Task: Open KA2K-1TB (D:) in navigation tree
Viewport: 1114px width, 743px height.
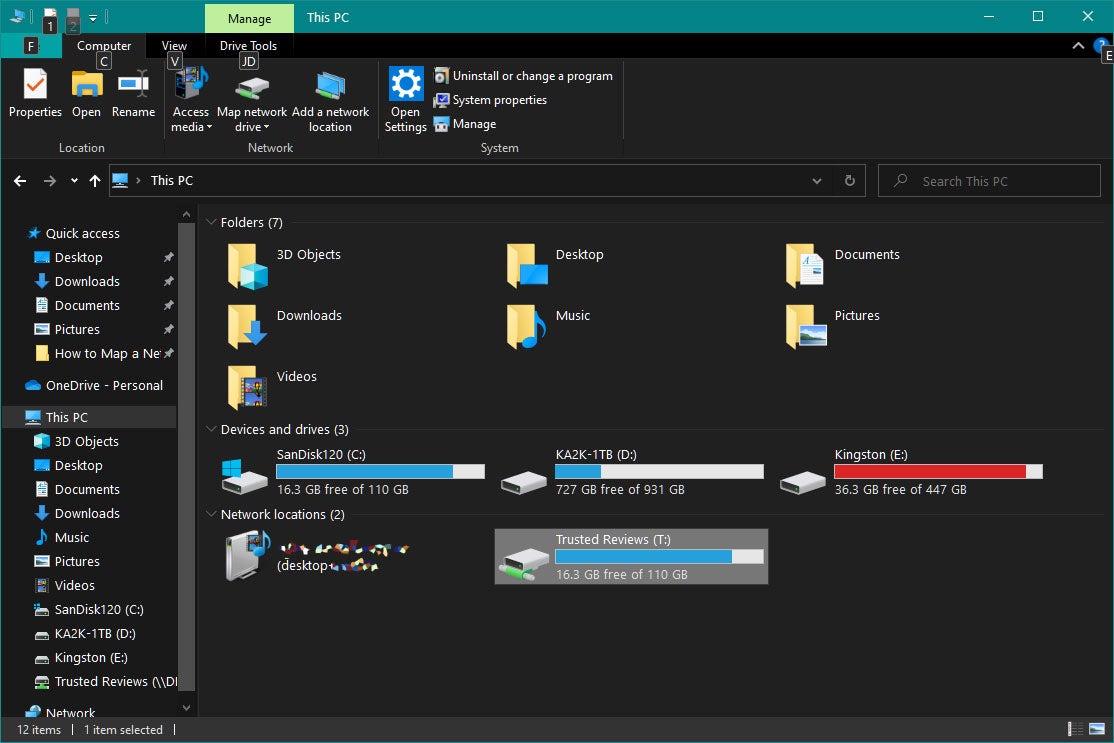Action: tap(95, 634)
